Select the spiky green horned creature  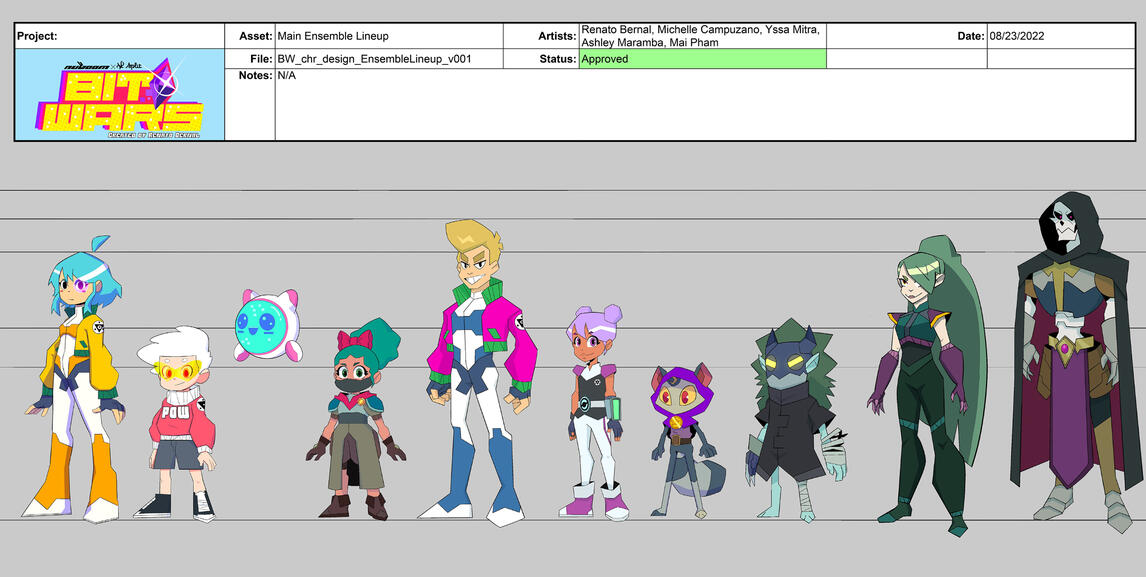pyautogui.click(x=796, y=421)
